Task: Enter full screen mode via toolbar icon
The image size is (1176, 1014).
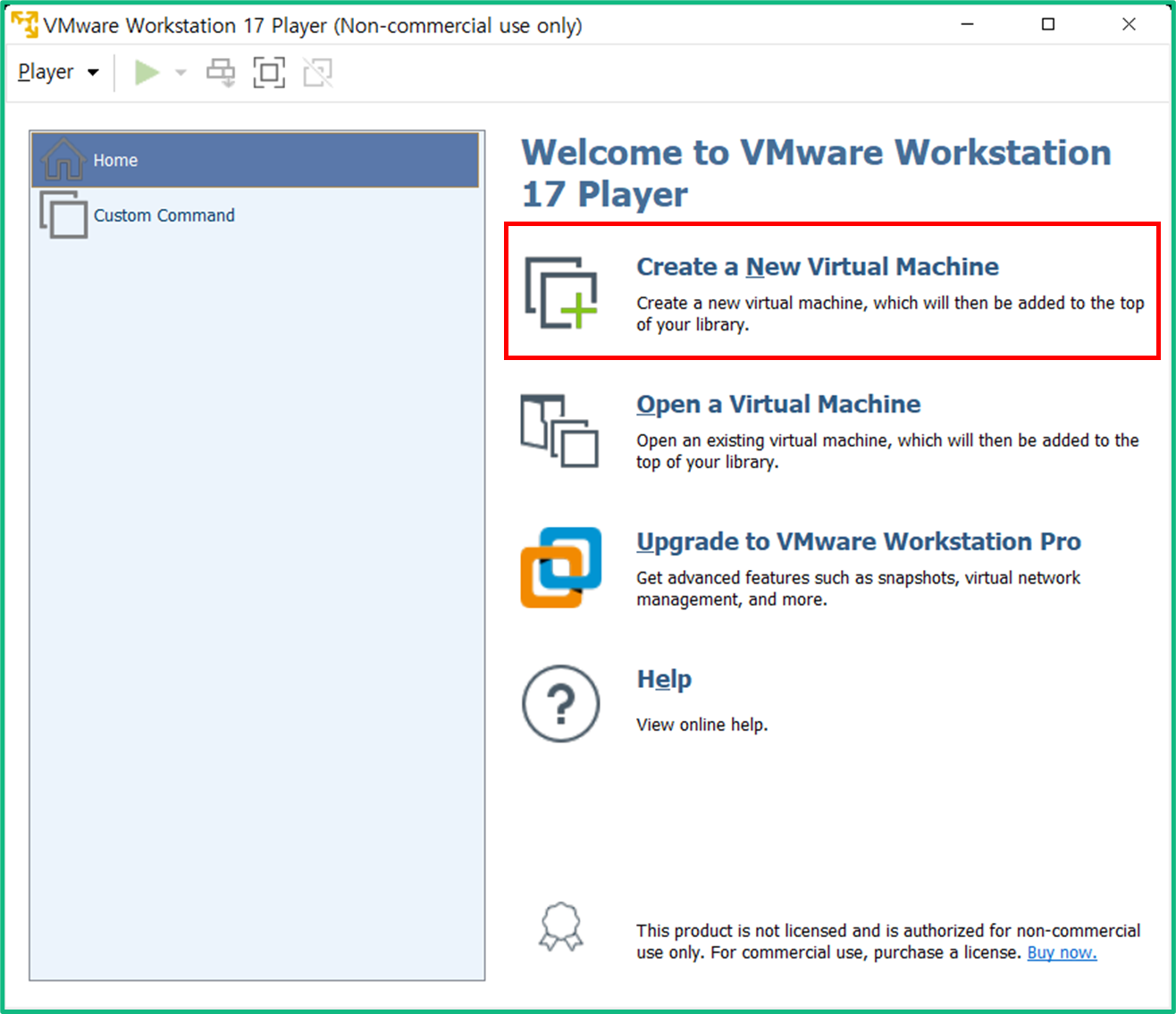Action: (x=269, y=72)
